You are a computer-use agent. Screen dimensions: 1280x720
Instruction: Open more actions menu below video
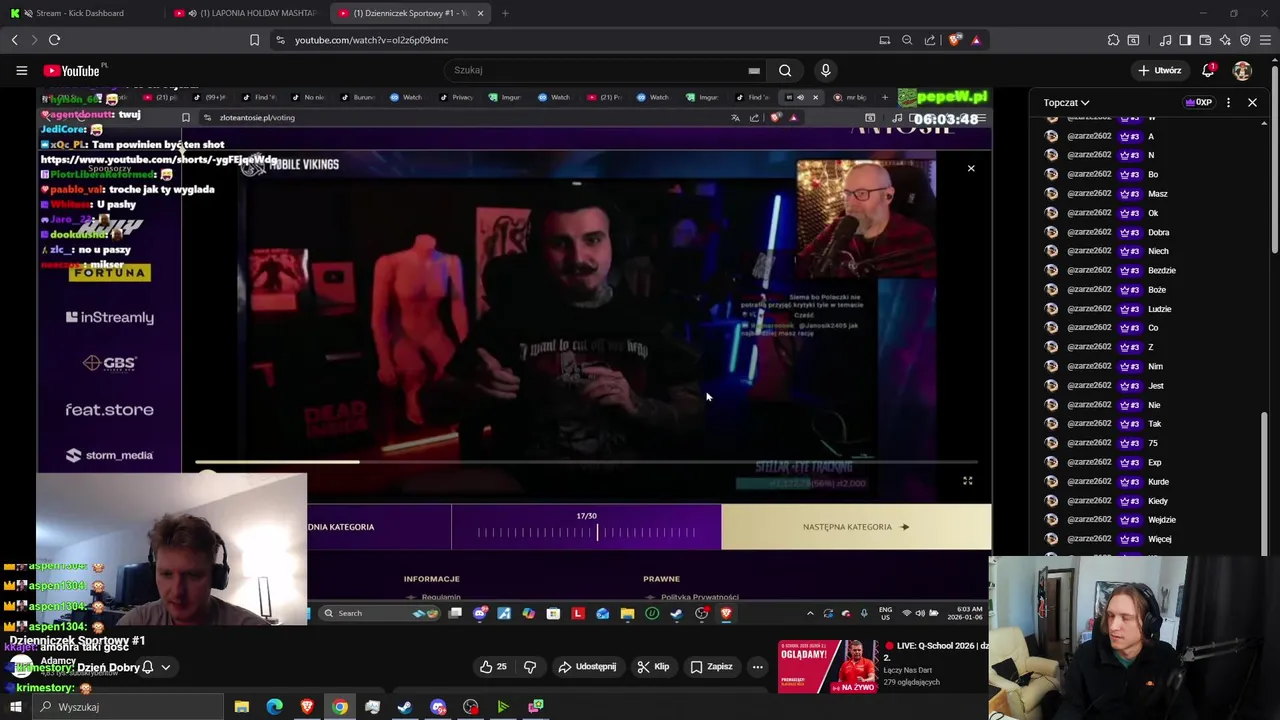point(757,667)
